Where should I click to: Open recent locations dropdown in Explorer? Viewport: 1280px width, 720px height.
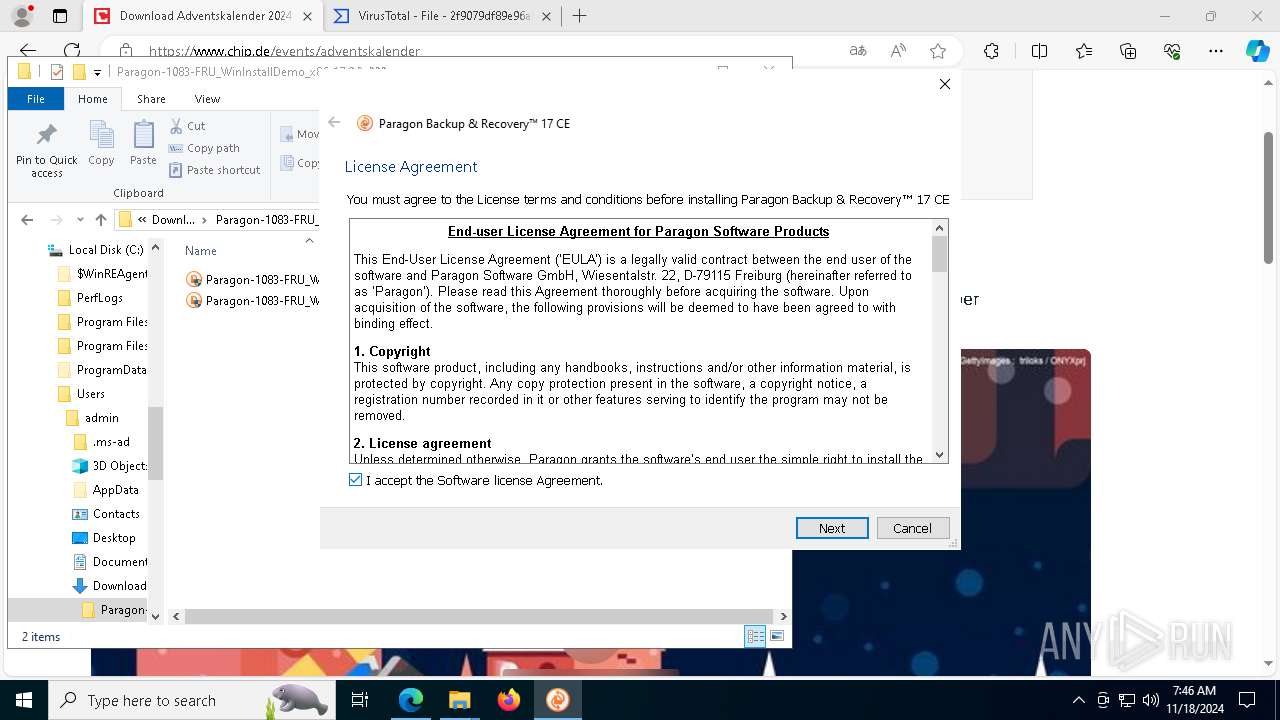pos(79,220)
